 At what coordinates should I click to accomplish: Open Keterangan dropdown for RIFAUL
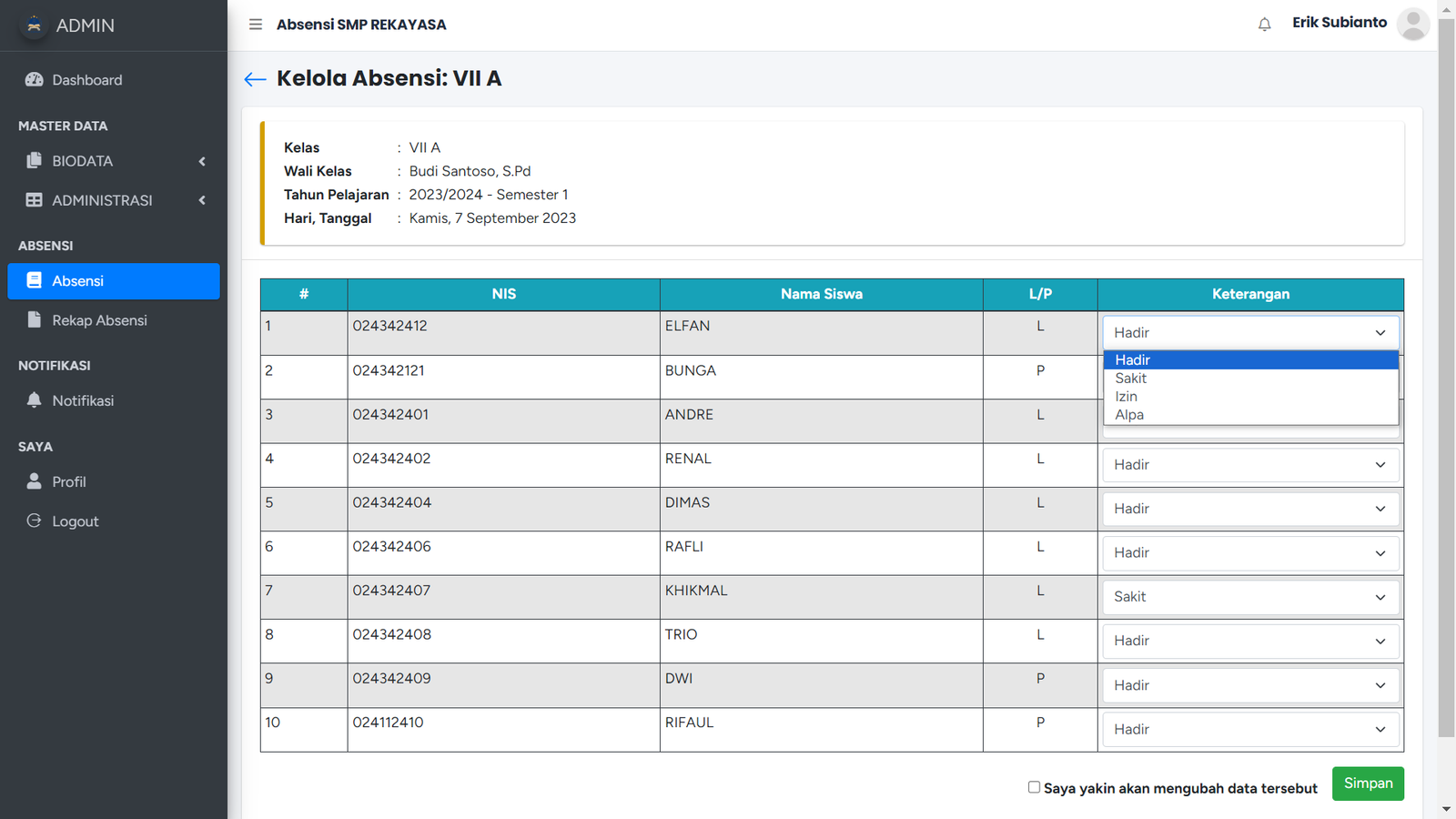[1249, 730]
